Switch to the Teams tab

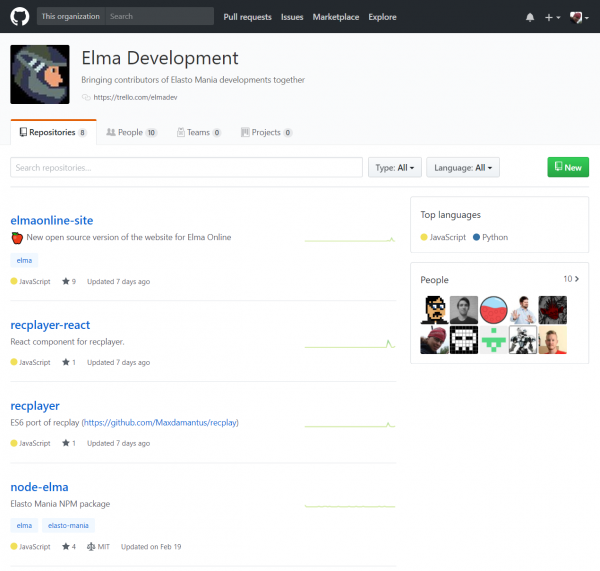click(198, 132)
